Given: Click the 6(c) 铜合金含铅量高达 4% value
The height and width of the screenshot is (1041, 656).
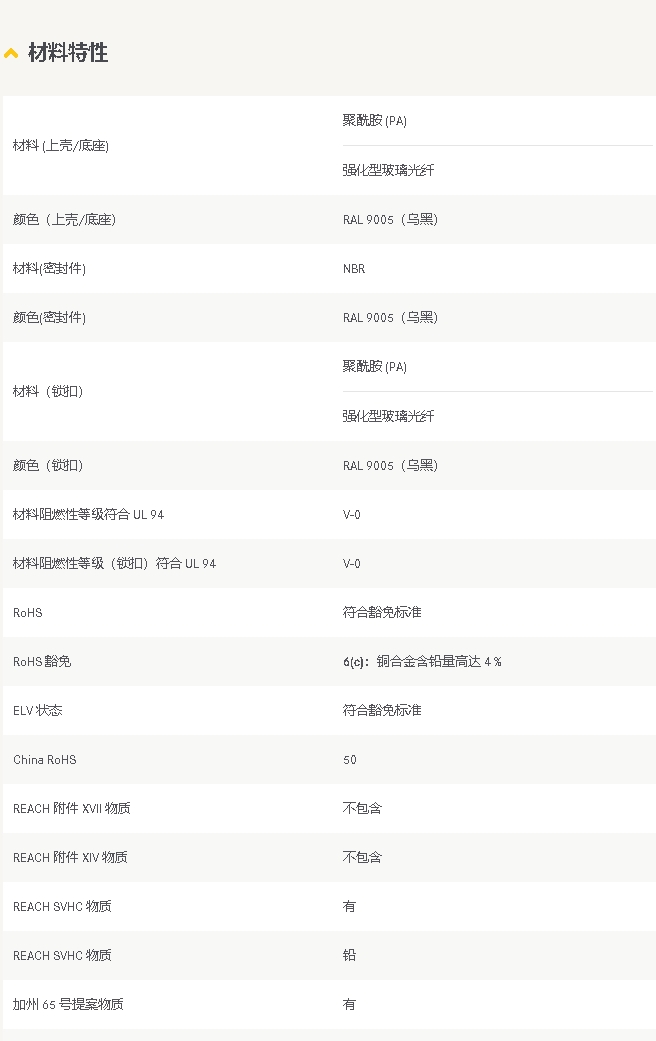Looking at the screenshot, I should (422, 662).
